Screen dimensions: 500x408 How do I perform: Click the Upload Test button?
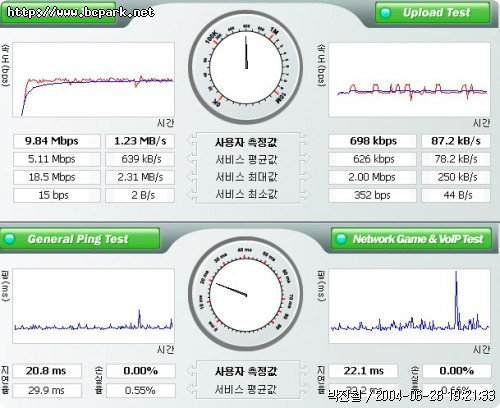click(x=432, y=13)
